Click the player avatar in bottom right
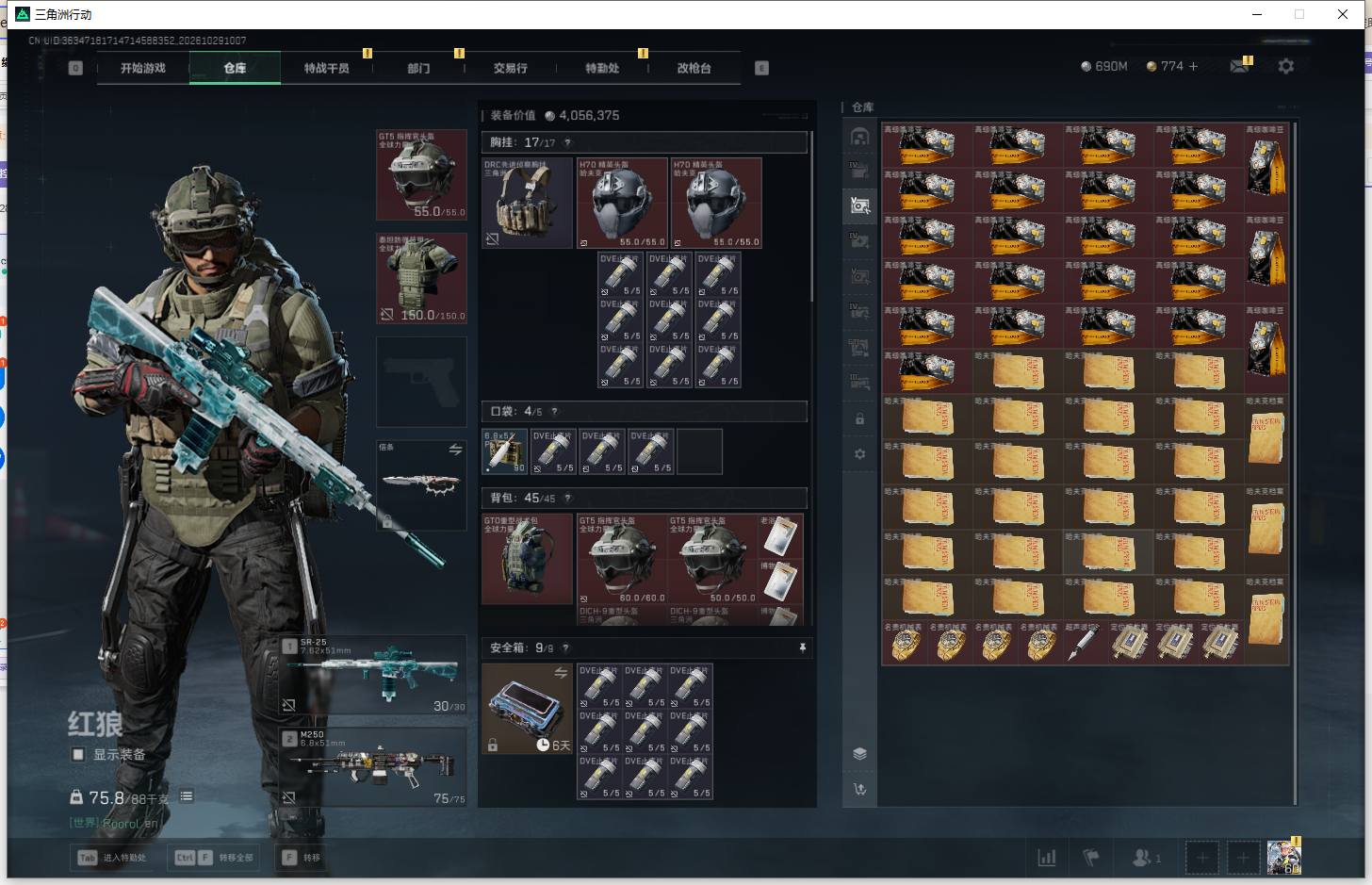Viewport: 1372px width, 885px height. (1283, 857)
